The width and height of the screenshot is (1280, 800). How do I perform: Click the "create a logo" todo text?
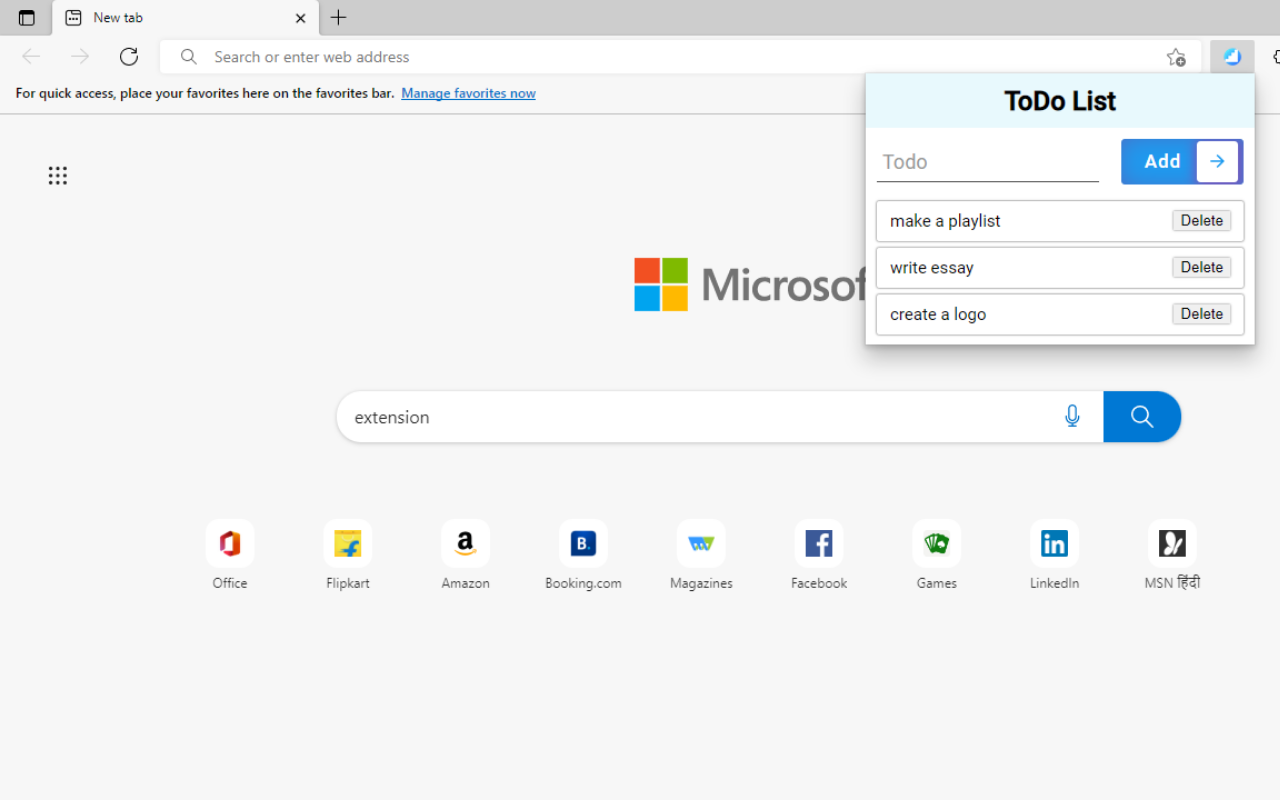click(938, 314)
